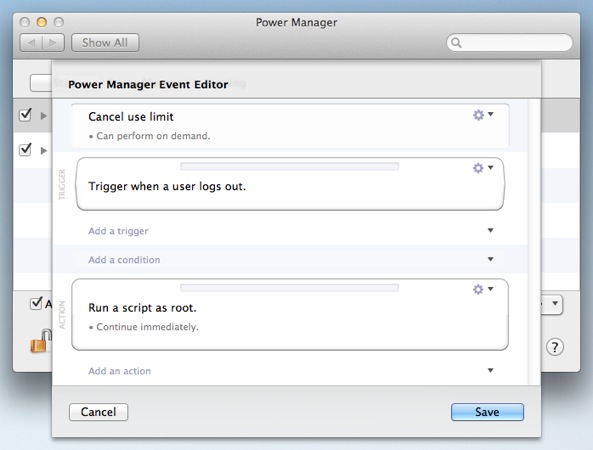Minimize the Power Manager window
The height and width of the screenshot is (450, 593).
pos(42,22)
